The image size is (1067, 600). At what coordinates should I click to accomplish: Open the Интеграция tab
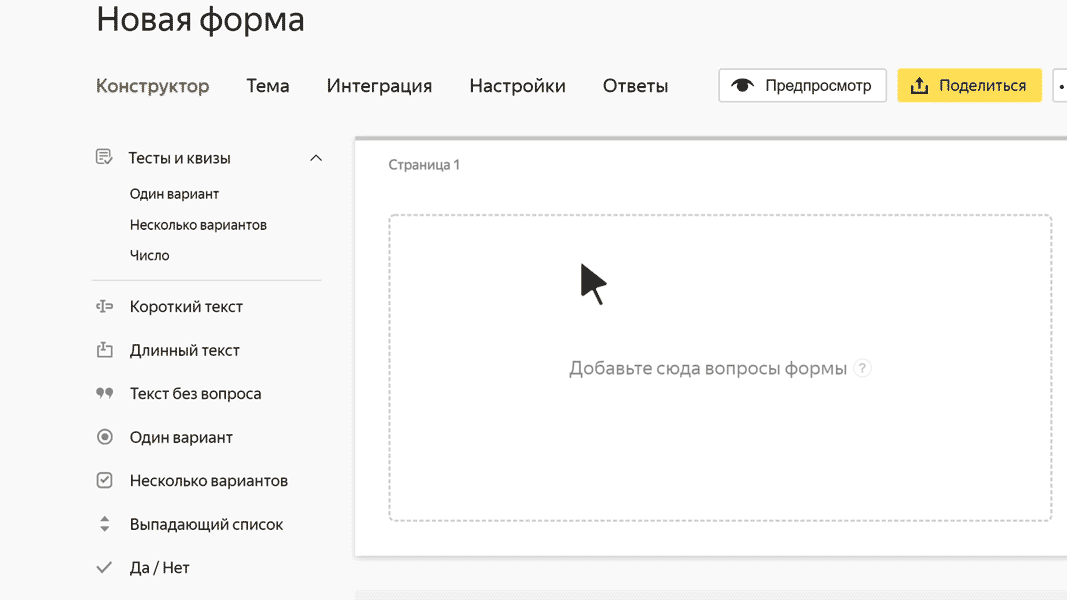click(x=379, y=86)
